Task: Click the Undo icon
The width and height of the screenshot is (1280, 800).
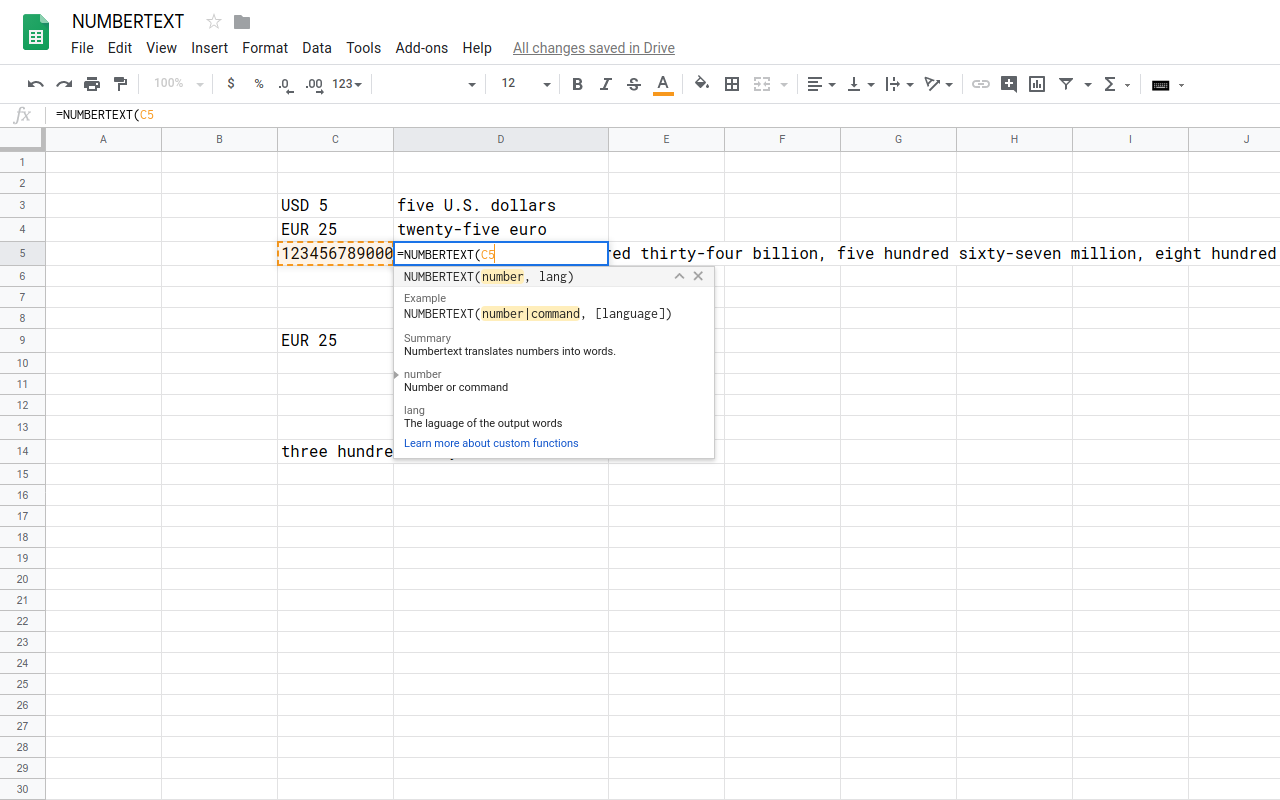Action: tap(36, 84)
